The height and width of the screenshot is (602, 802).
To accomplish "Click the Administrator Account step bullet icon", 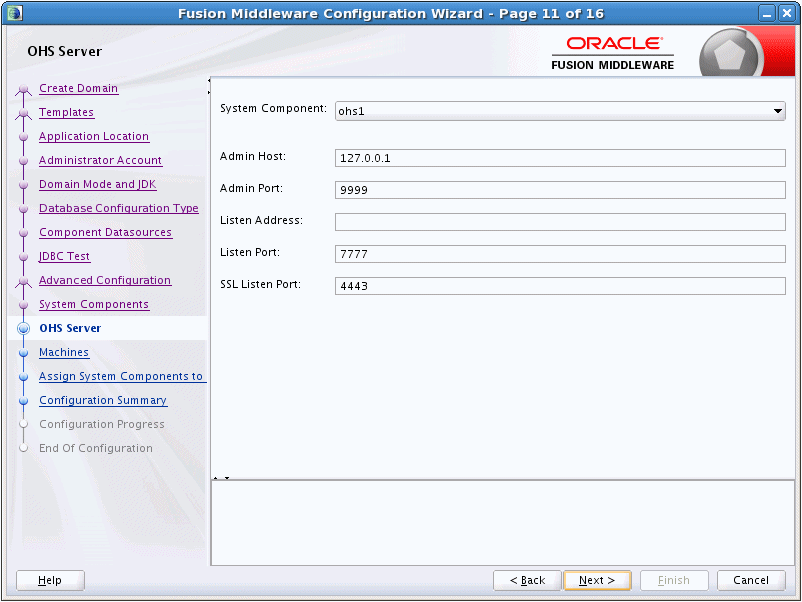I will click(x=24, y=161).
